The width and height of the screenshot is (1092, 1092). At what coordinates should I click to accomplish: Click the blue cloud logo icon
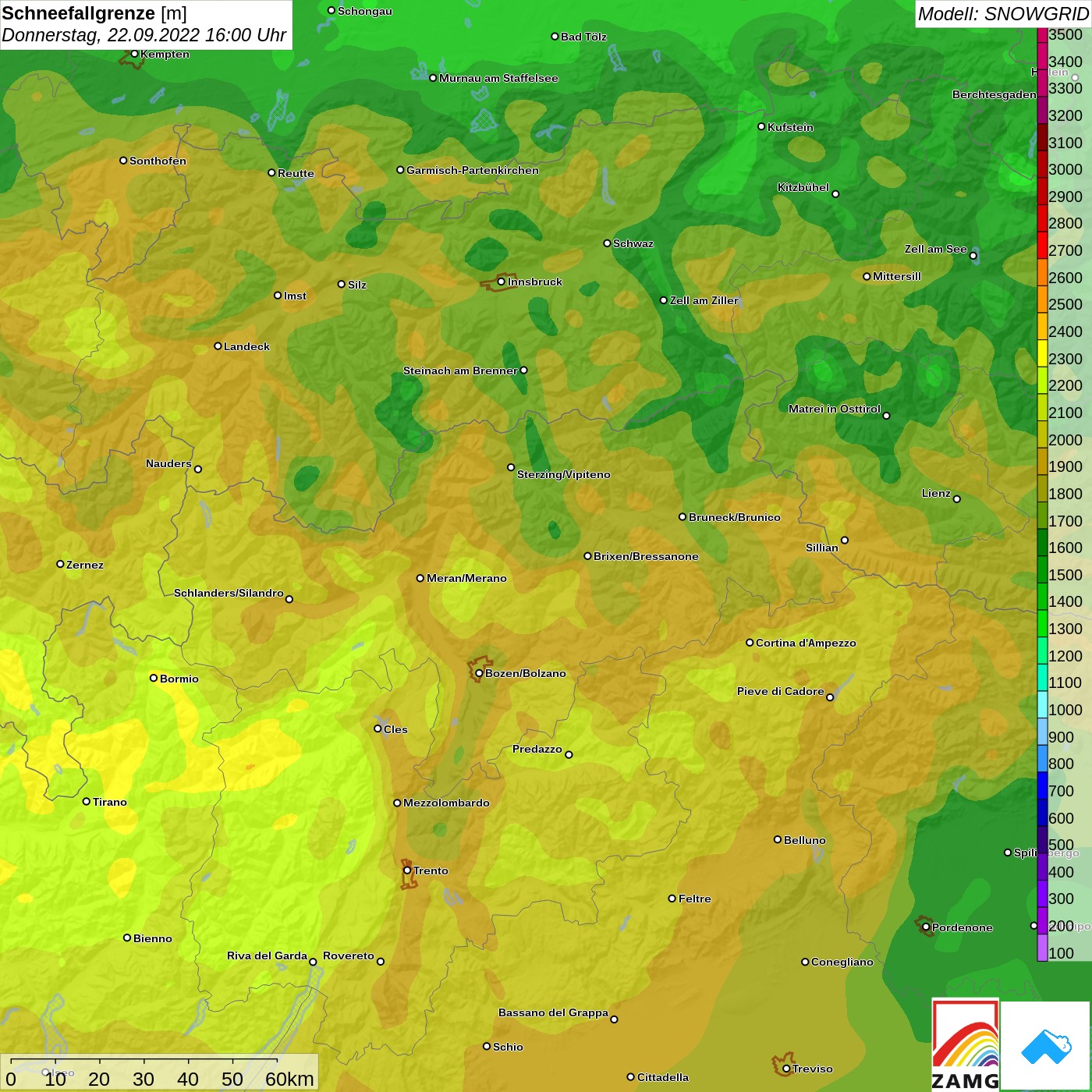coord(1046,1047)
